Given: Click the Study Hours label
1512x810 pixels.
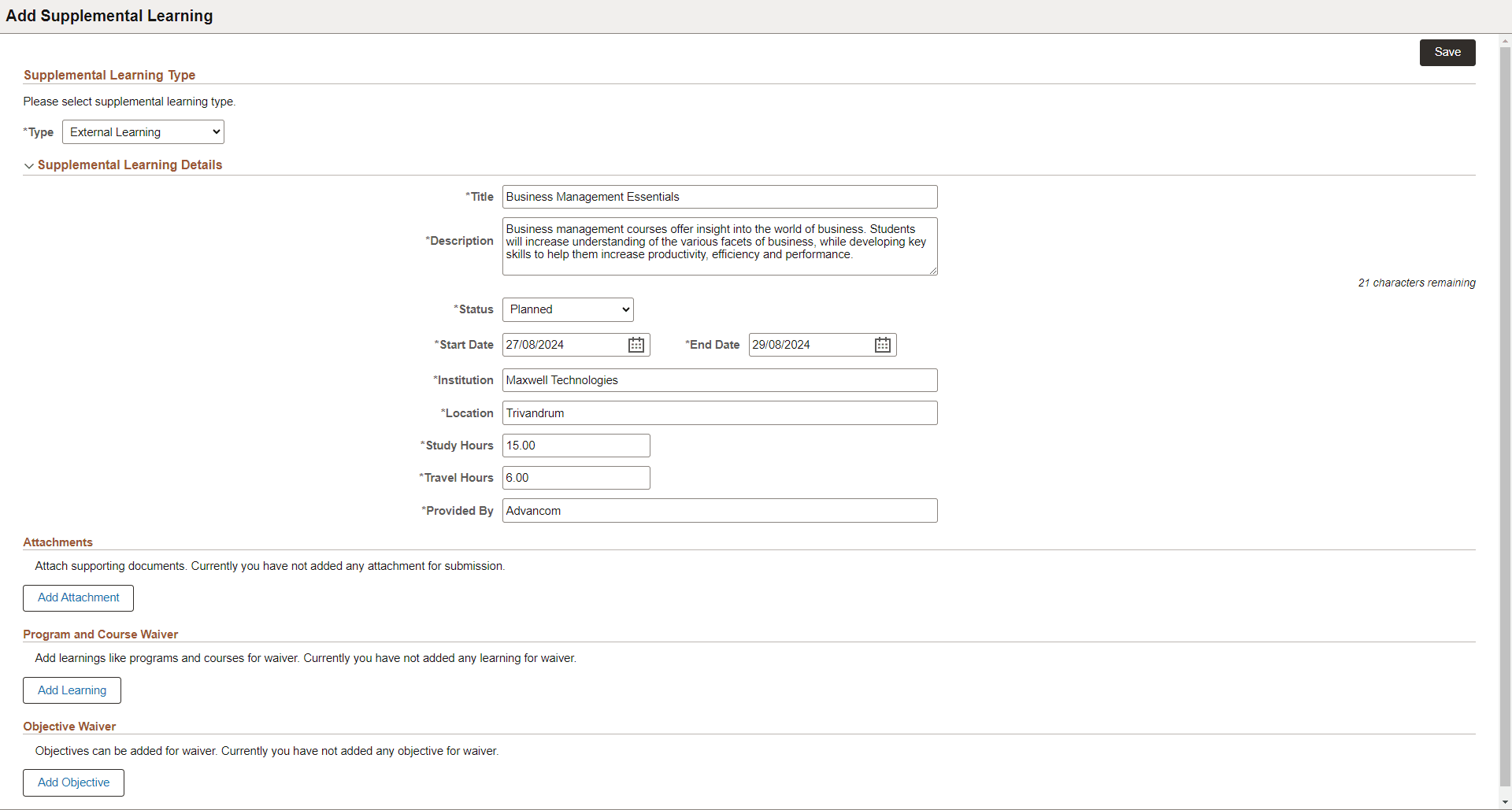Looking at the screenshot, I should pyautogui.click(x=458, y=446).
